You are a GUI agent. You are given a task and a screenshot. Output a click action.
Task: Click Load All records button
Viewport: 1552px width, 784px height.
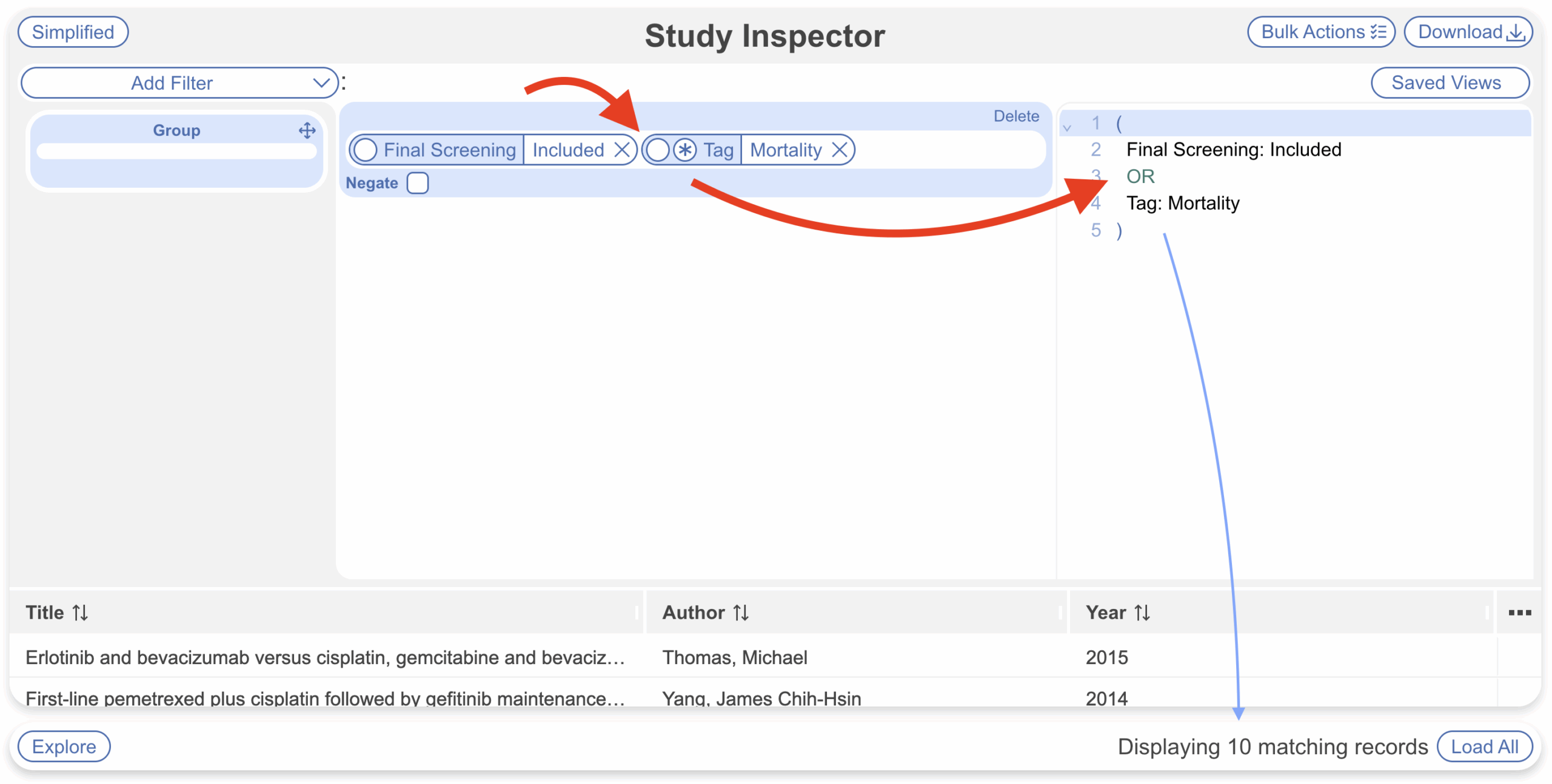pos(1484,746)
